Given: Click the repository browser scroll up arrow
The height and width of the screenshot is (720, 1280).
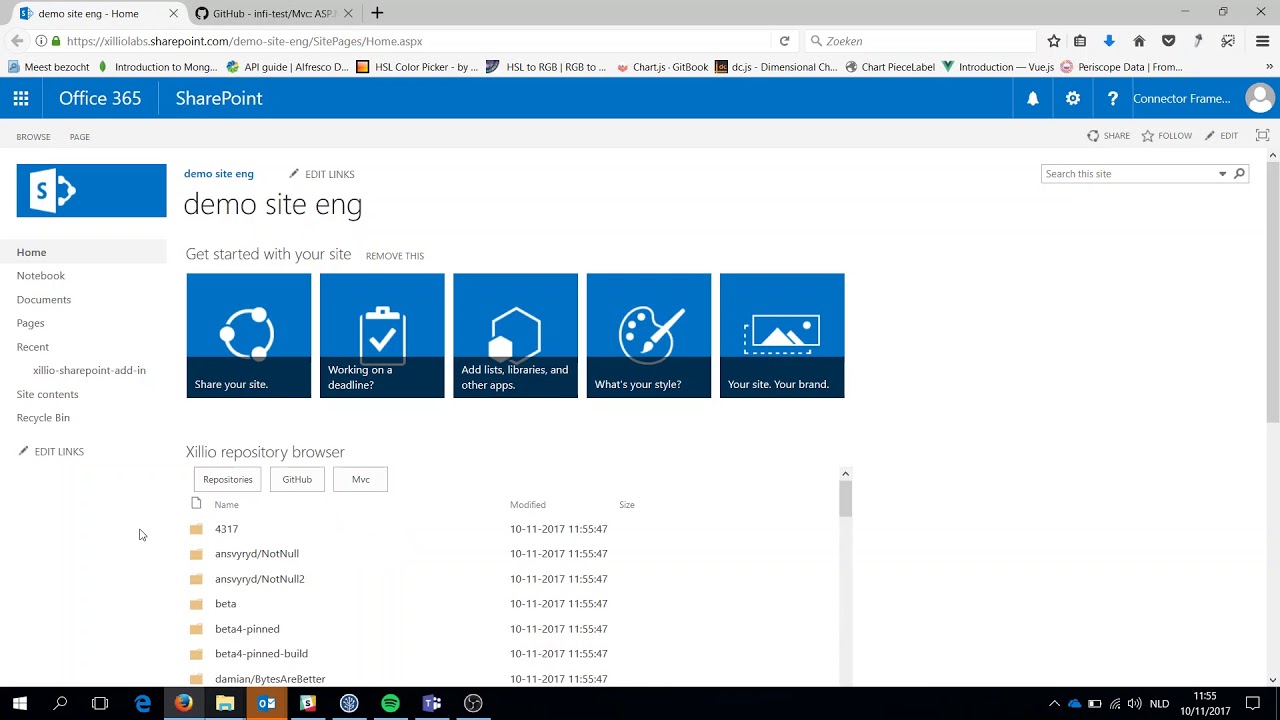Looking at the screenshot, I should point(845,474).
